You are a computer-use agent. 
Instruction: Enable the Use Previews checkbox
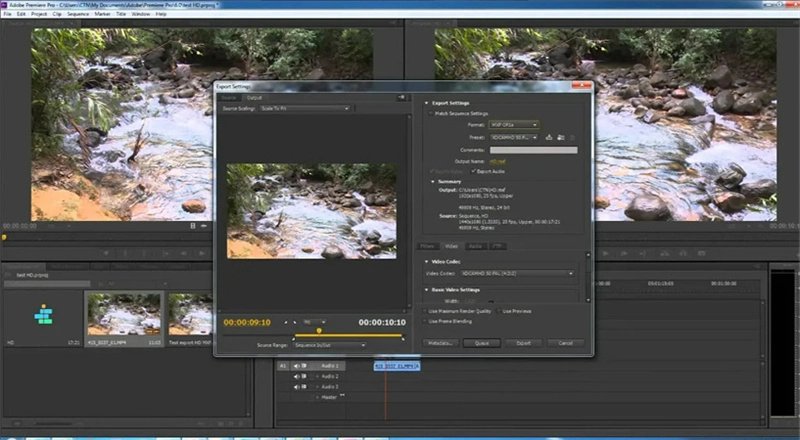click(x=498, y=311)
